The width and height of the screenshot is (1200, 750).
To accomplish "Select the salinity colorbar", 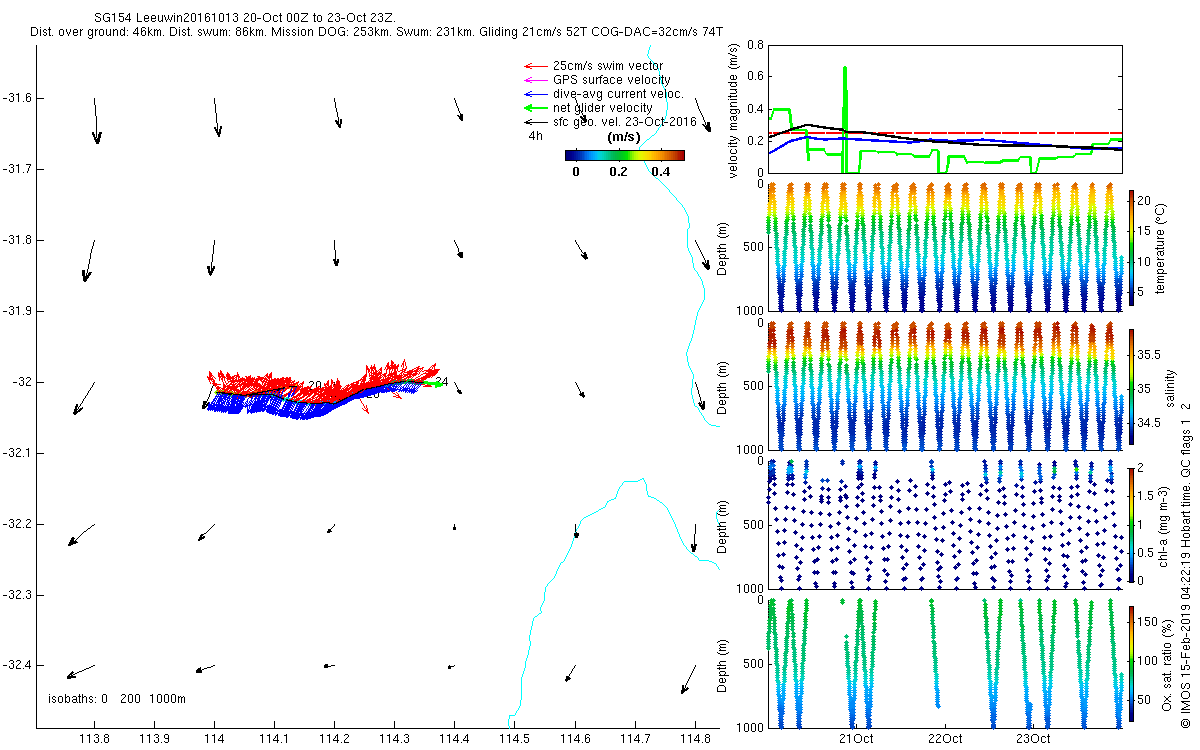I will (x=1131, y=389).
